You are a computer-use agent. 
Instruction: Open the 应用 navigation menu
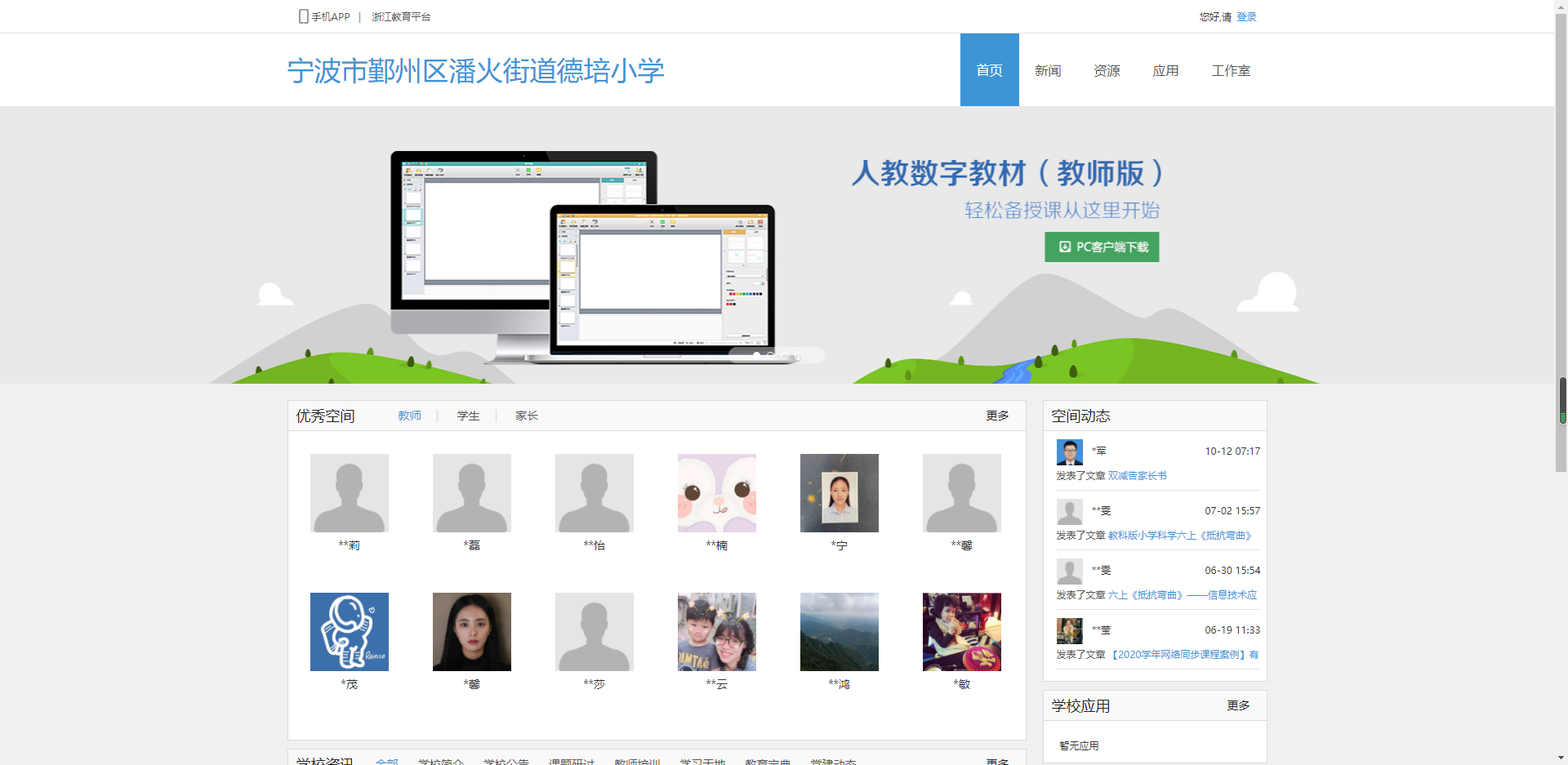click(x=1165, y=70)
